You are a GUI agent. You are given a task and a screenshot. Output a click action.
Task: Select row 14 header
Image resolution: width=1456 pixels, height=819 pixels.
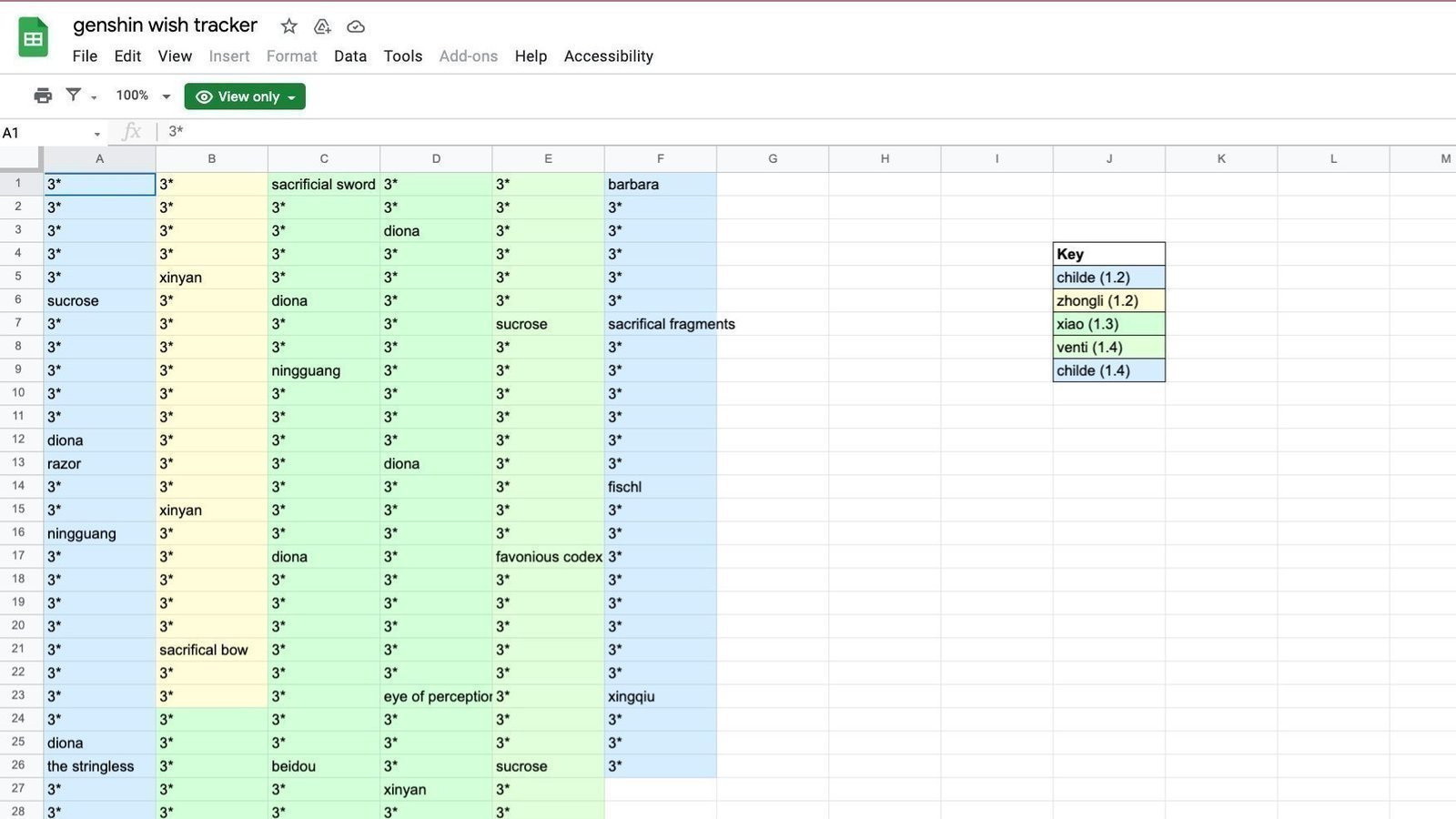(18, 486)
